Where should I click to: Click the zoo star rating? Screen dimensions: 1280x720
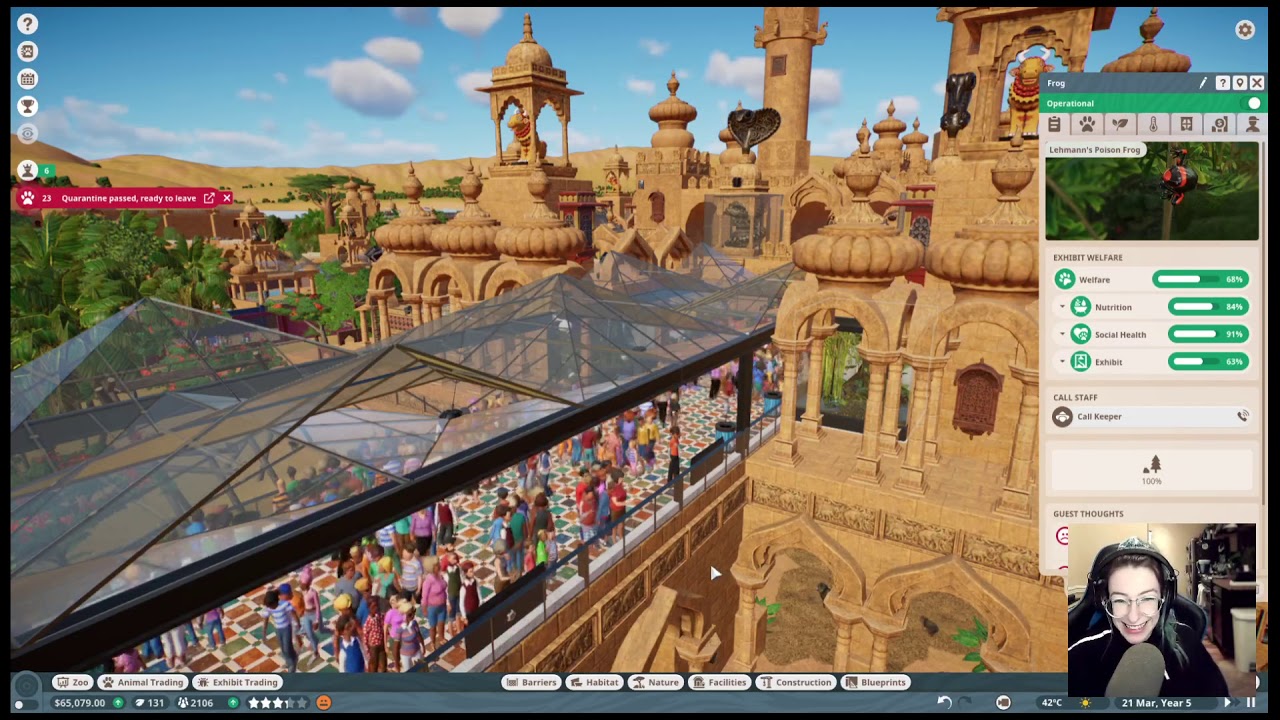click(277, 703)
